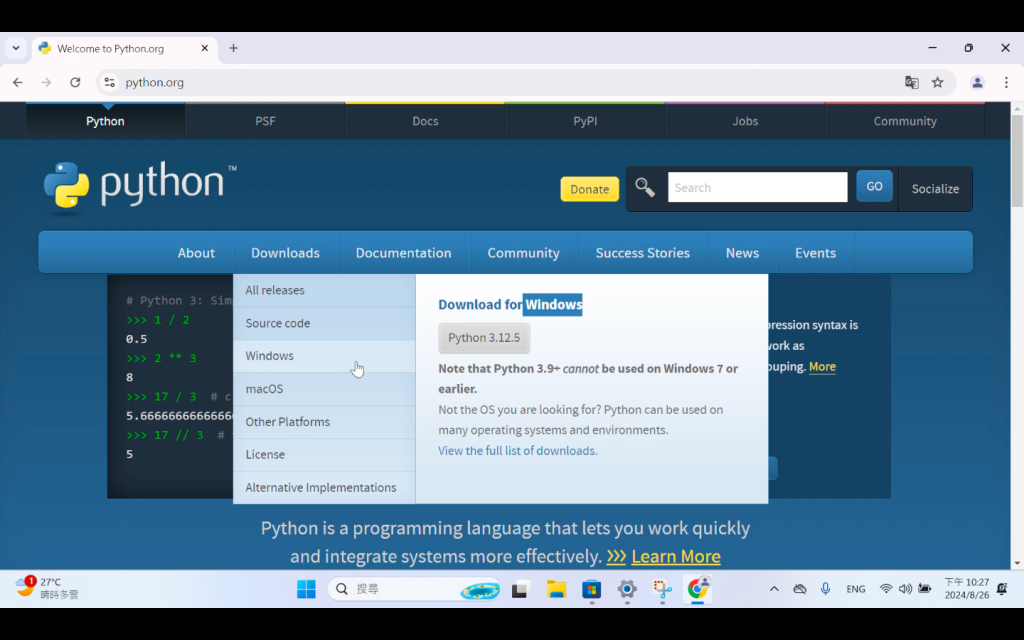Image resolution: width=1024 pixels, height=640 pixels.
Task: Open the Windows Start menu
Action: pos(306,589)
